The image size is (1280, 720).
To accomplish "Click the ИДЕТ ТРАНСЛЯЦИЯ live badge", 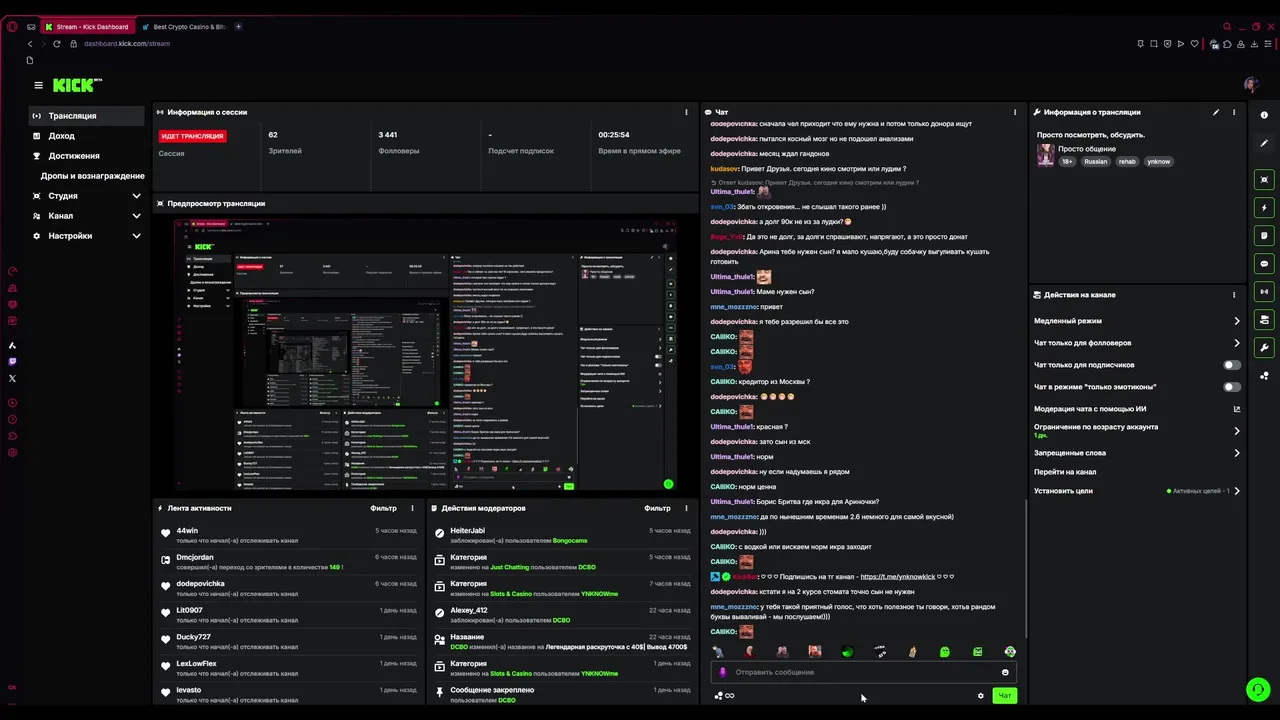I will click(x=192, y=136).
